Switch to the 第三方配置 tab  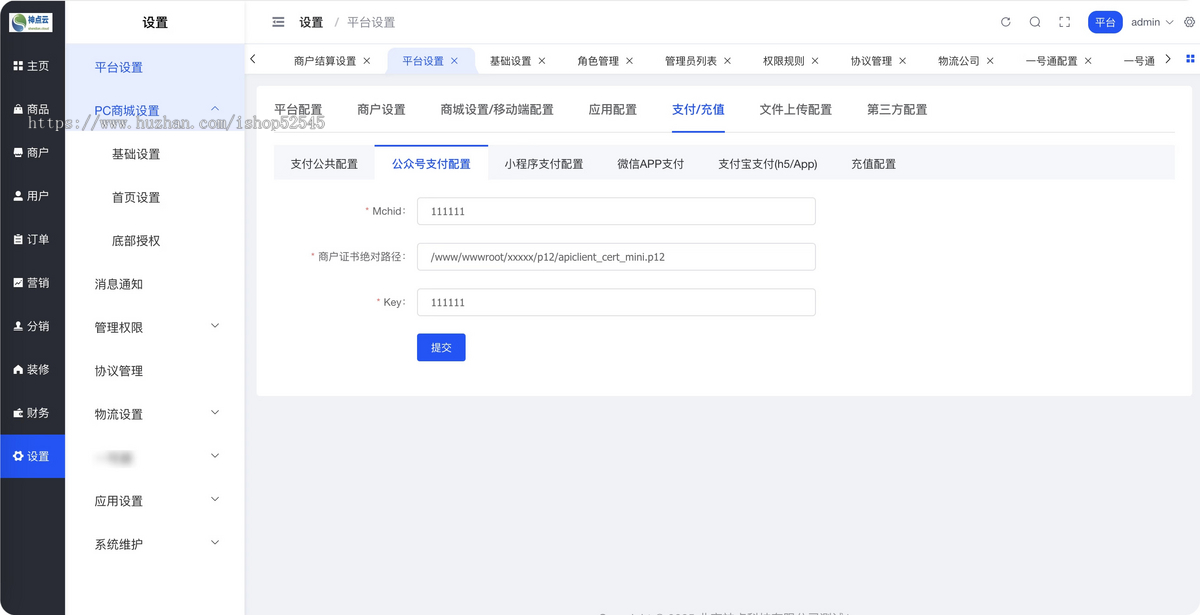897,109
